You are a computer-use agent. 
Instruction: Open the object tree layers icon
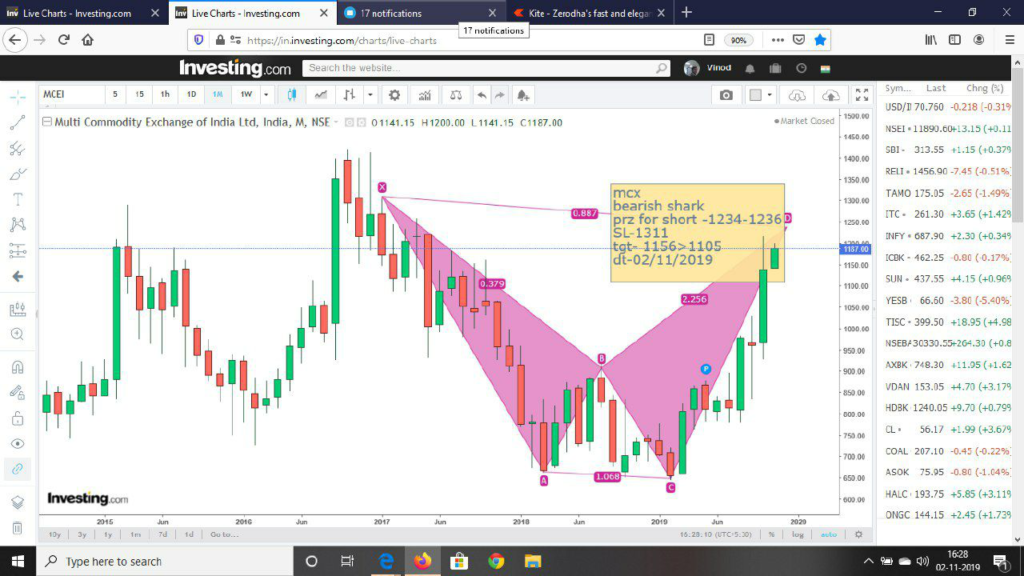(18, 502)
